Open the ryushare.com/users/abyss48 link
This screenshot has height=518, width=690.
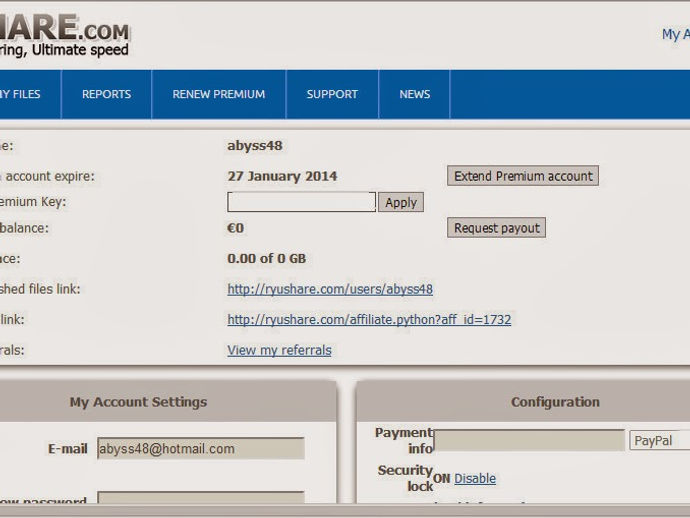[x=330, y=289]
